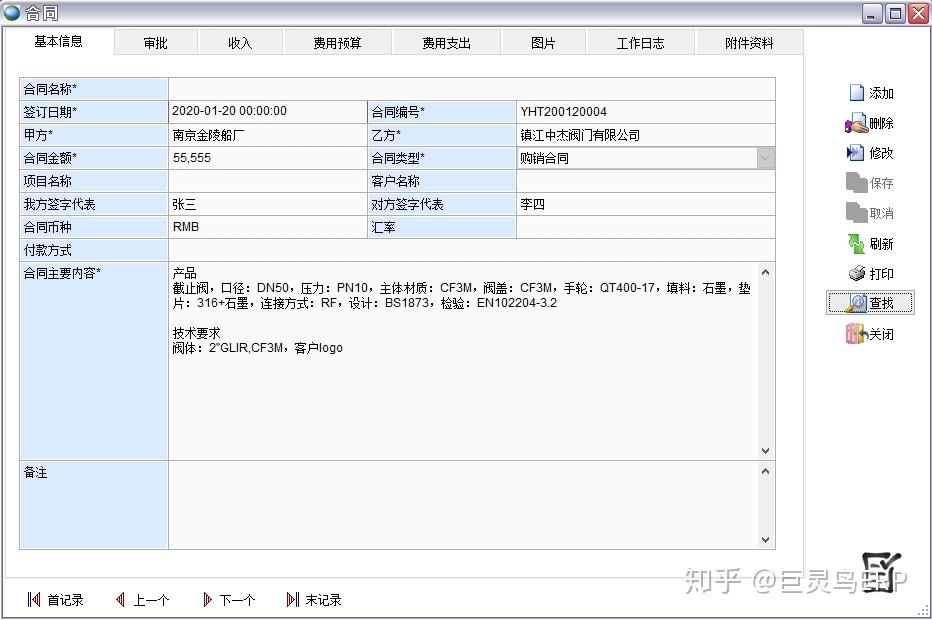Viewport: 932px width, 620px height.
Task: Click the 刷新 (Refresh) arrows icon
Action: coord(856,244)
